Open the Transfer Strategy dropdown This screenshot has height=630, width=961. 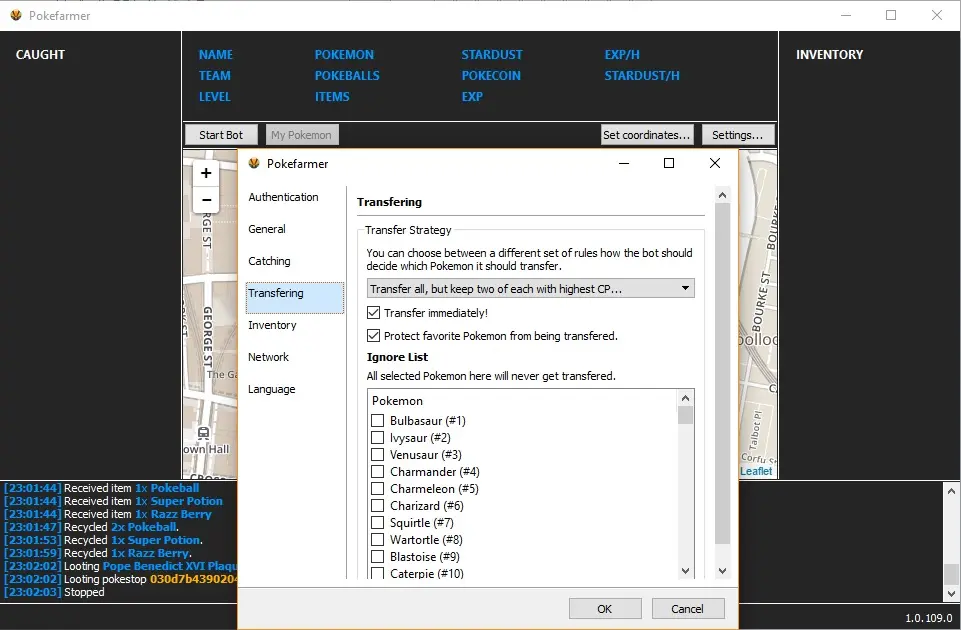[530, 289]
